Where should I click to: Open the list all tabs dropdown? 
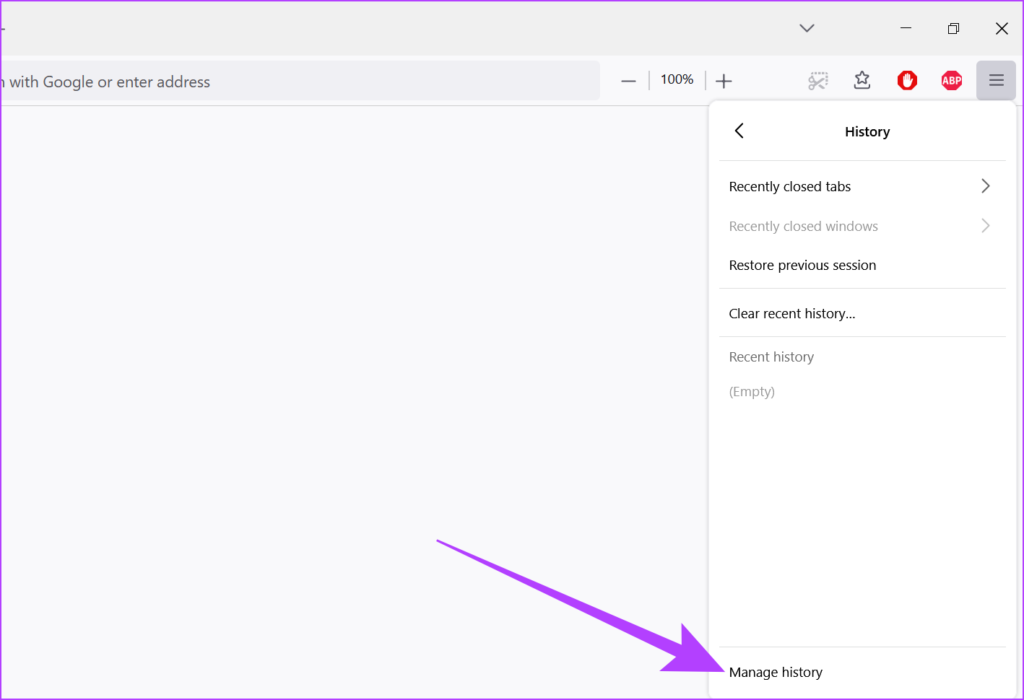pyautogui.click(x=806, y=28)
